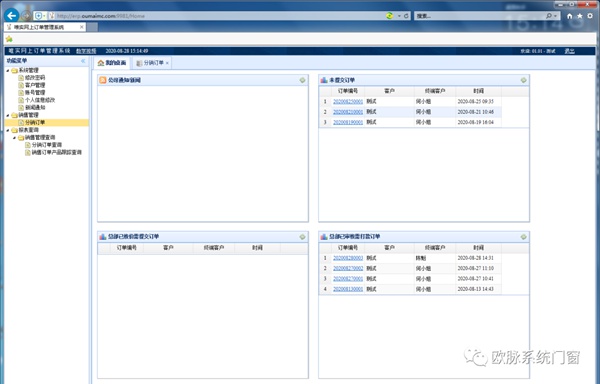Open order 202008250001 dated 2020-08-25
Image resolution: width=600 pixels, height=384 pixels.
348,101
